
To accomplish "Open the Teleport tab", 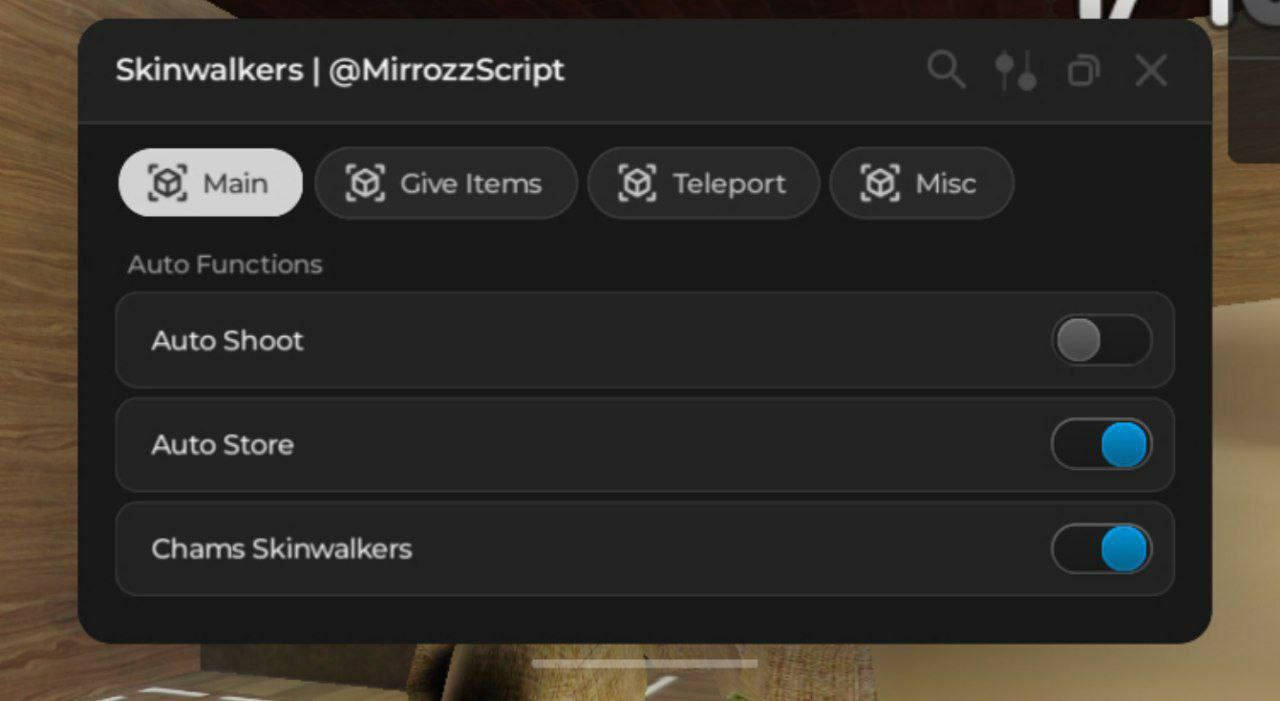I will point(704,183).
